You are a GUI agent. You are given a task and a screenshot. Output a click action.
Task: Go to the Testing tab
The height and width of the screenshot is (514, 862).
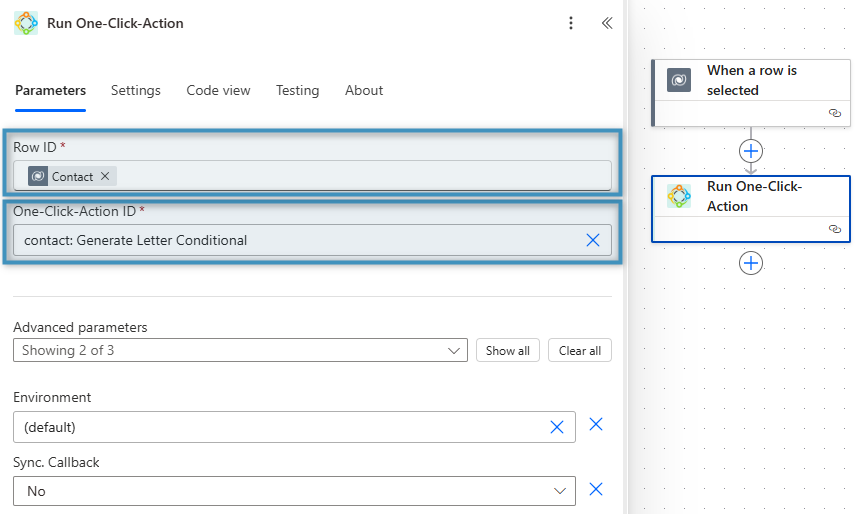tap(297, 90)
